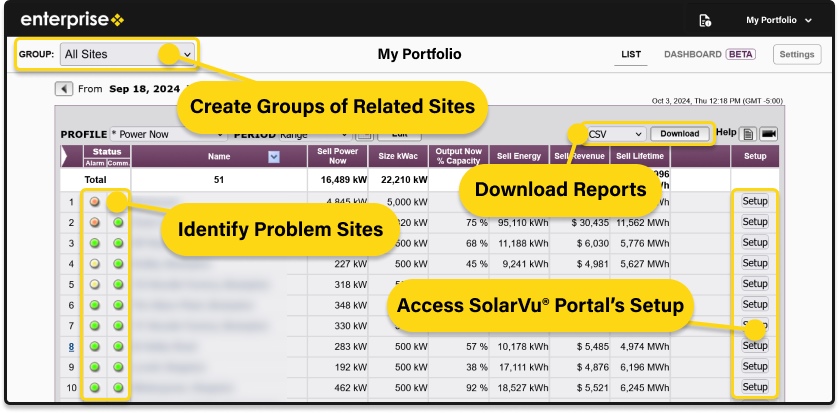Image resolution: width=839 pixels, height=413 pixels.
Task: Open the site number 8 link
Action: (71, 346)
